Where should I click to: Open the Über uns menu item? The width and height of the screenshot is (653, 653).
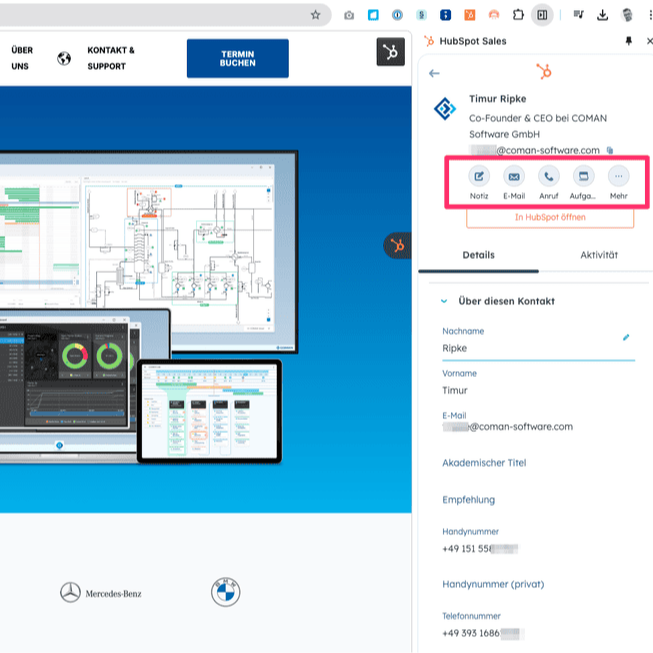pos(22,58)
